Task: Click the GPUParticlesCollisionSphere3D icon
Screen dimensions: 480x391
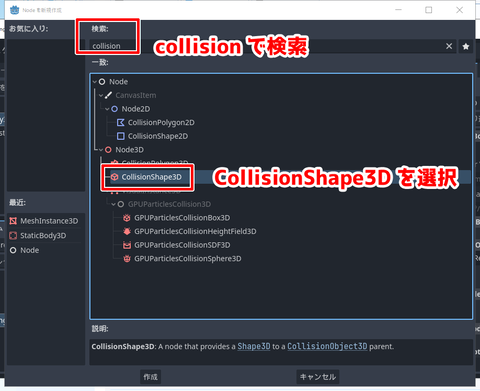Action: coord(127,259)
